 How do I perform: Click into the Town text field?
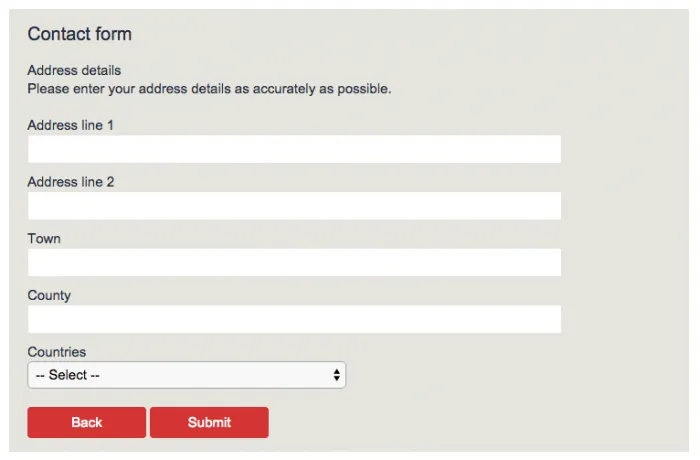[294, 263]
